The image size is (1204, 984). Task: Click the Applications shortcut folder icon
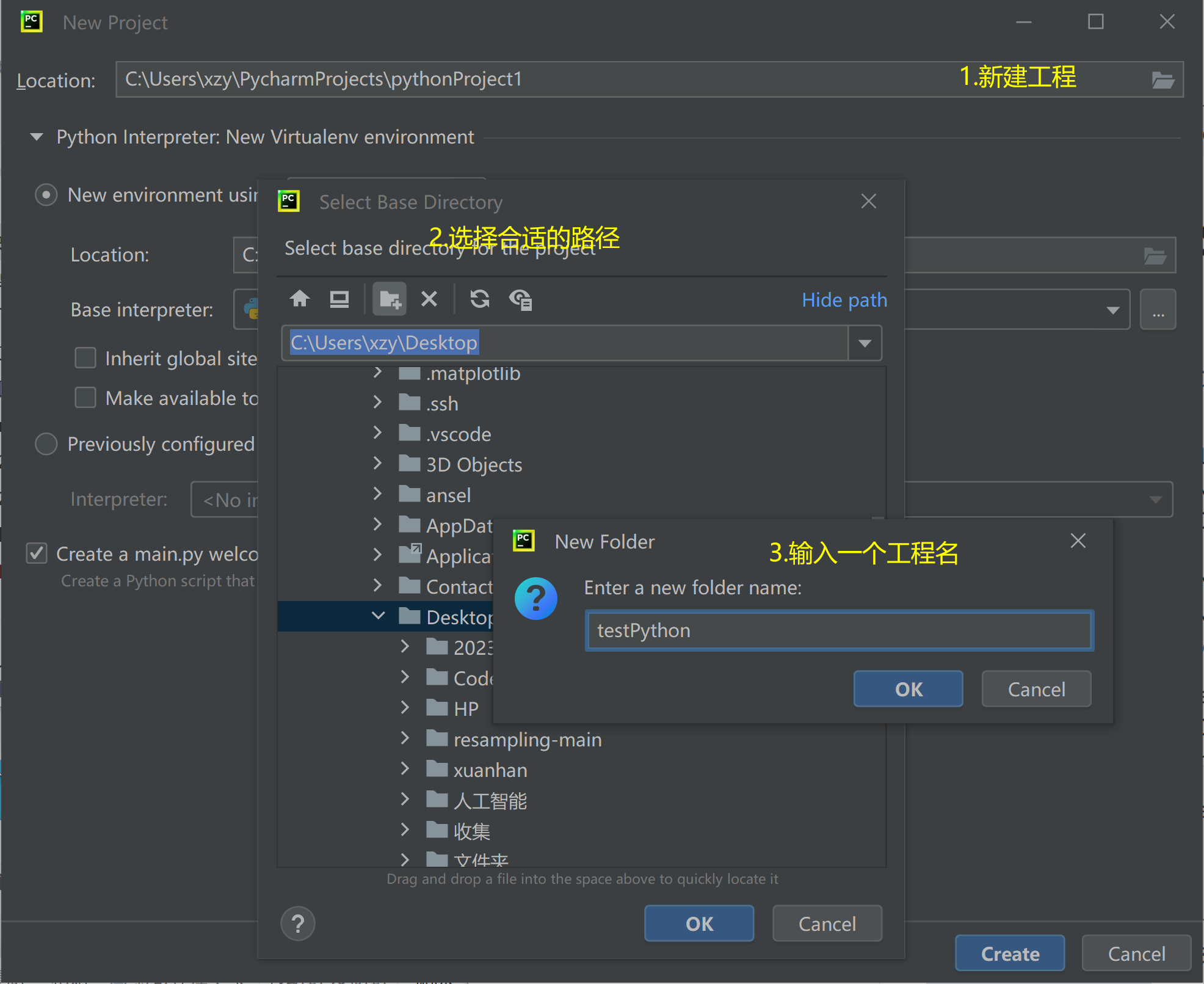click(410, 553)
